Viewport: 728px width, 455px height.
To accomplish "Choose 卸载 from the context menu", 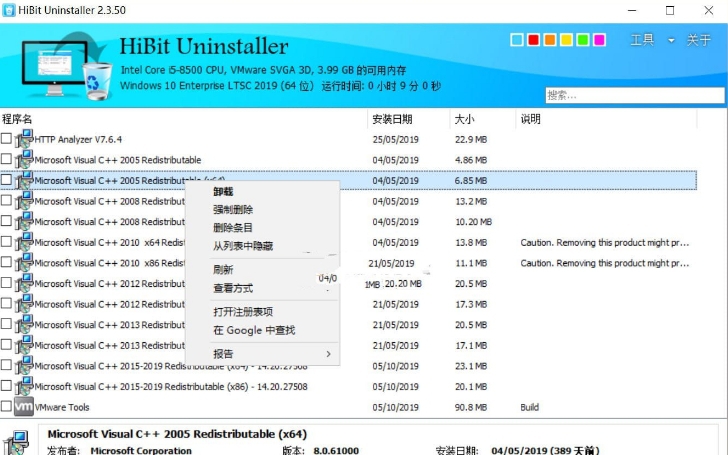I will [223, 192].
